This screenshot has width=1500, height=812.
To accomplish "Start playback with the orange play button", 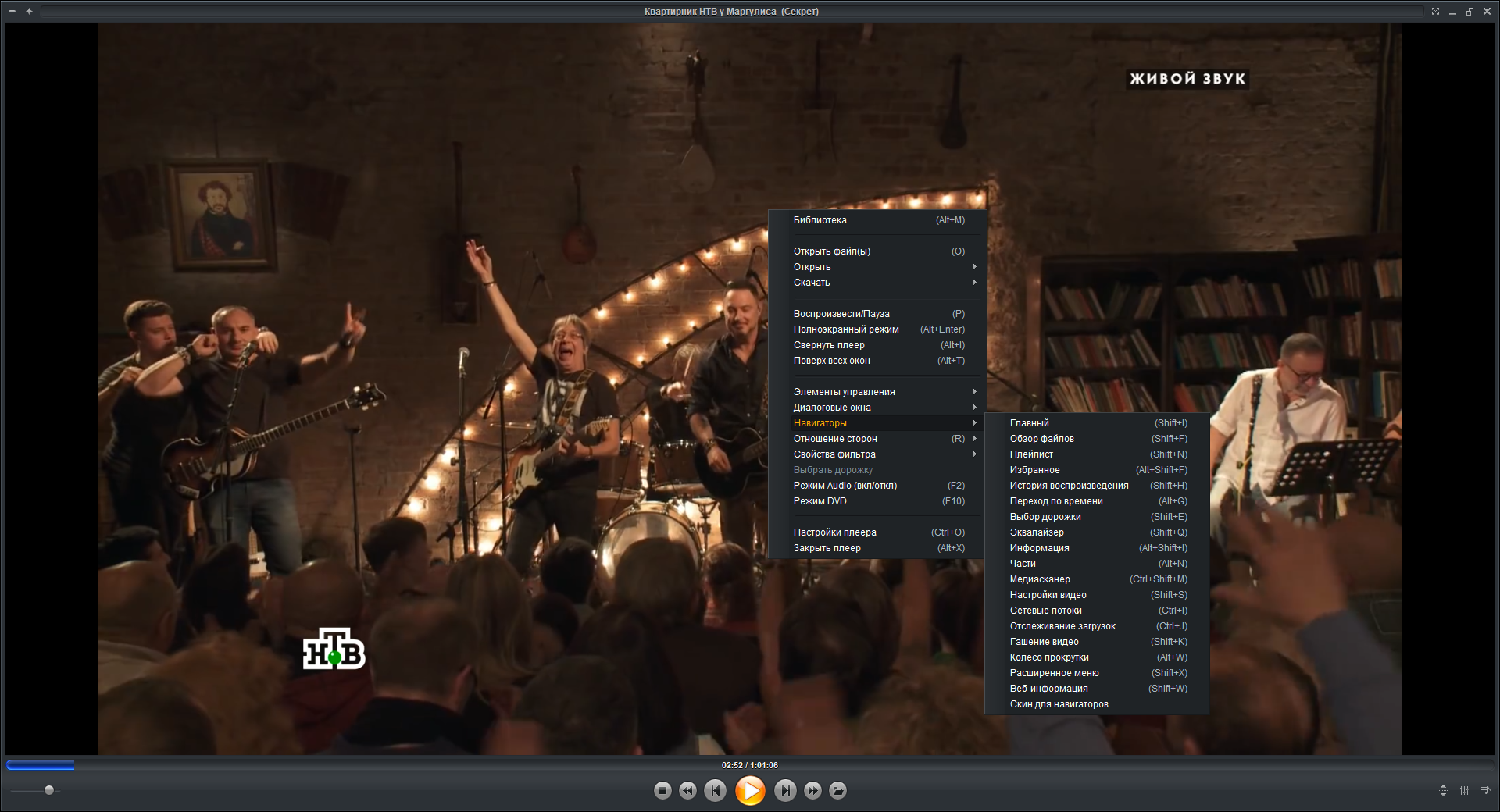I will (x=750, y=791).
